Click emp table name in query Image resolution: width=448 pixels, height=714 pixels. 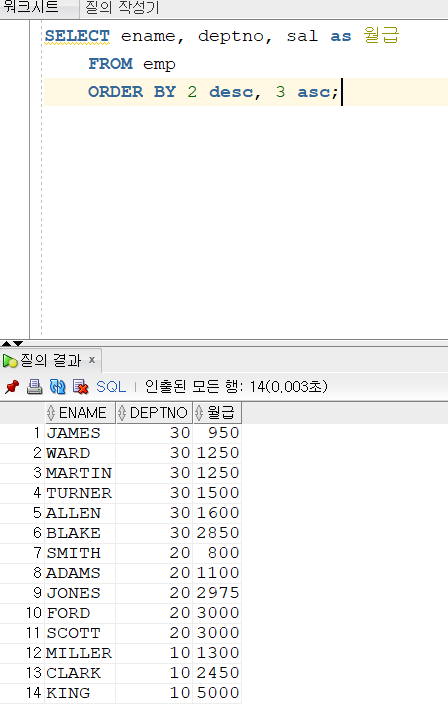pyautogui.click(x=159, y=65)
